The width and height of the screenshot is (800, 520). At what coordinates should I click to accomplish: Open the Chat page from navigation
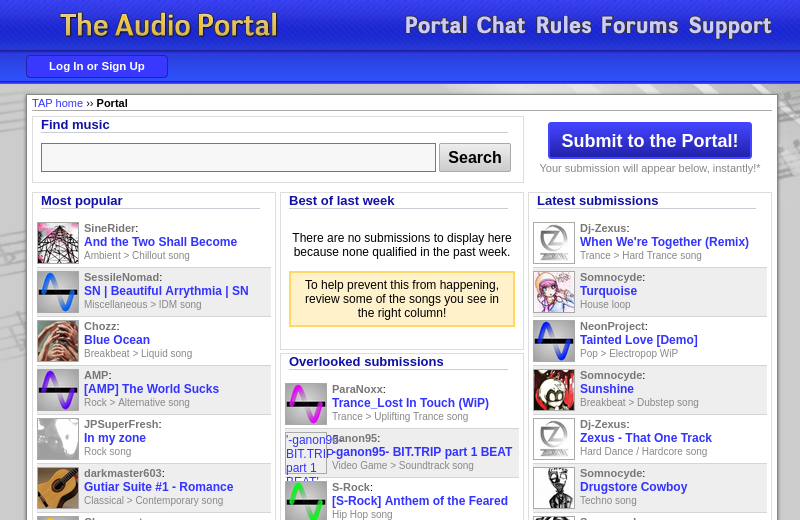500,26
